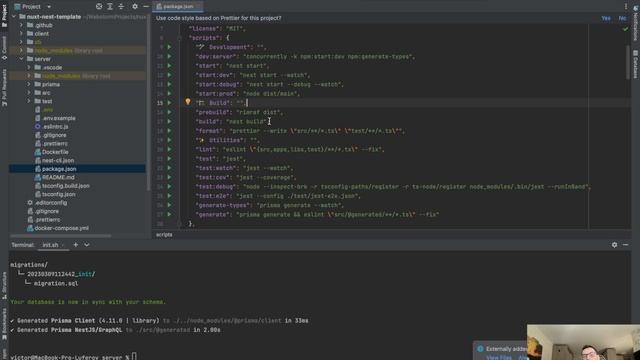Toggle the Notifications tool window stripe
Screen dimensions: 640x360
click(x=636, y=24)
